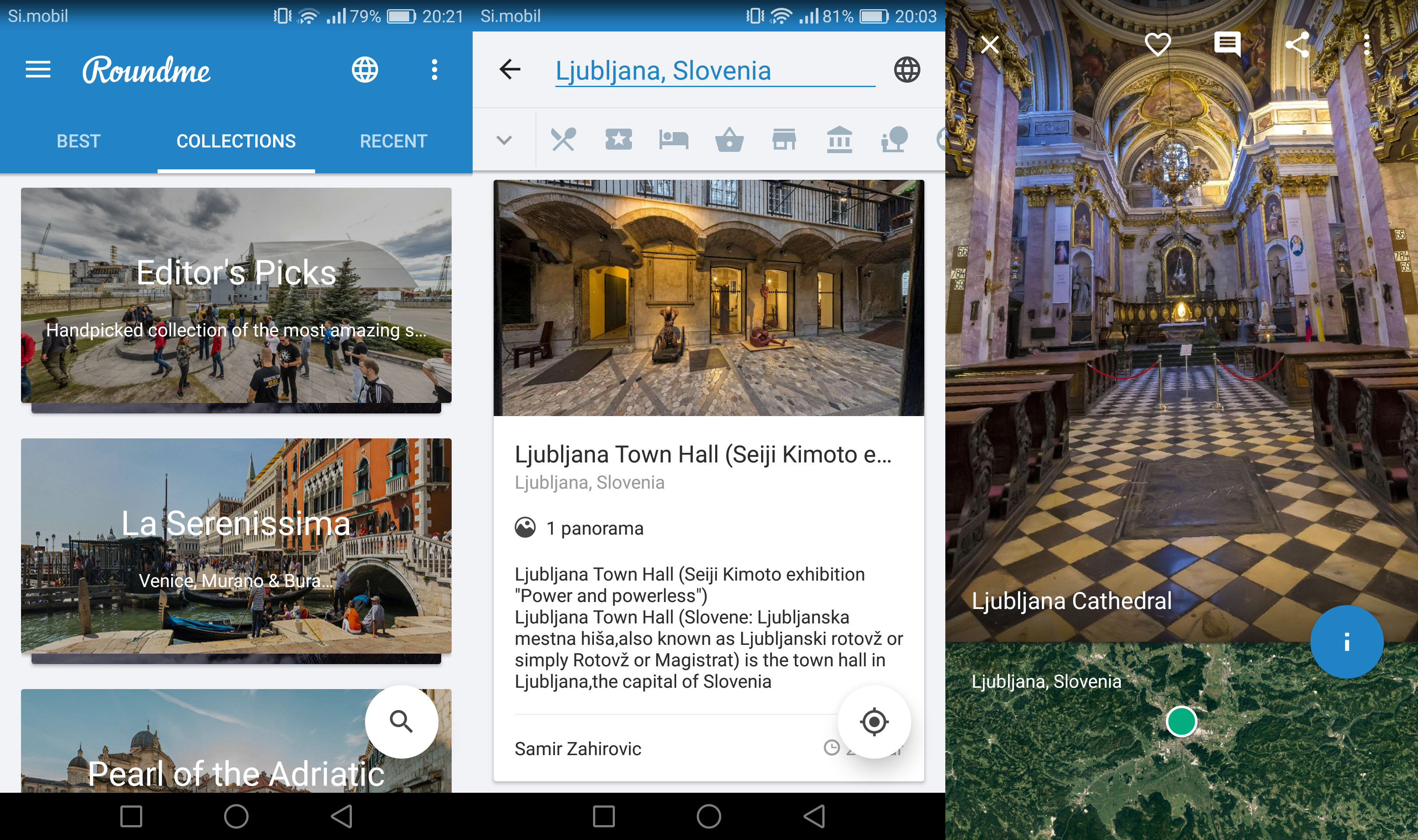Tap the Android recent apps button on middle screen
The width and height of the screenshot is (1418, 840).
tap(604, 816)
